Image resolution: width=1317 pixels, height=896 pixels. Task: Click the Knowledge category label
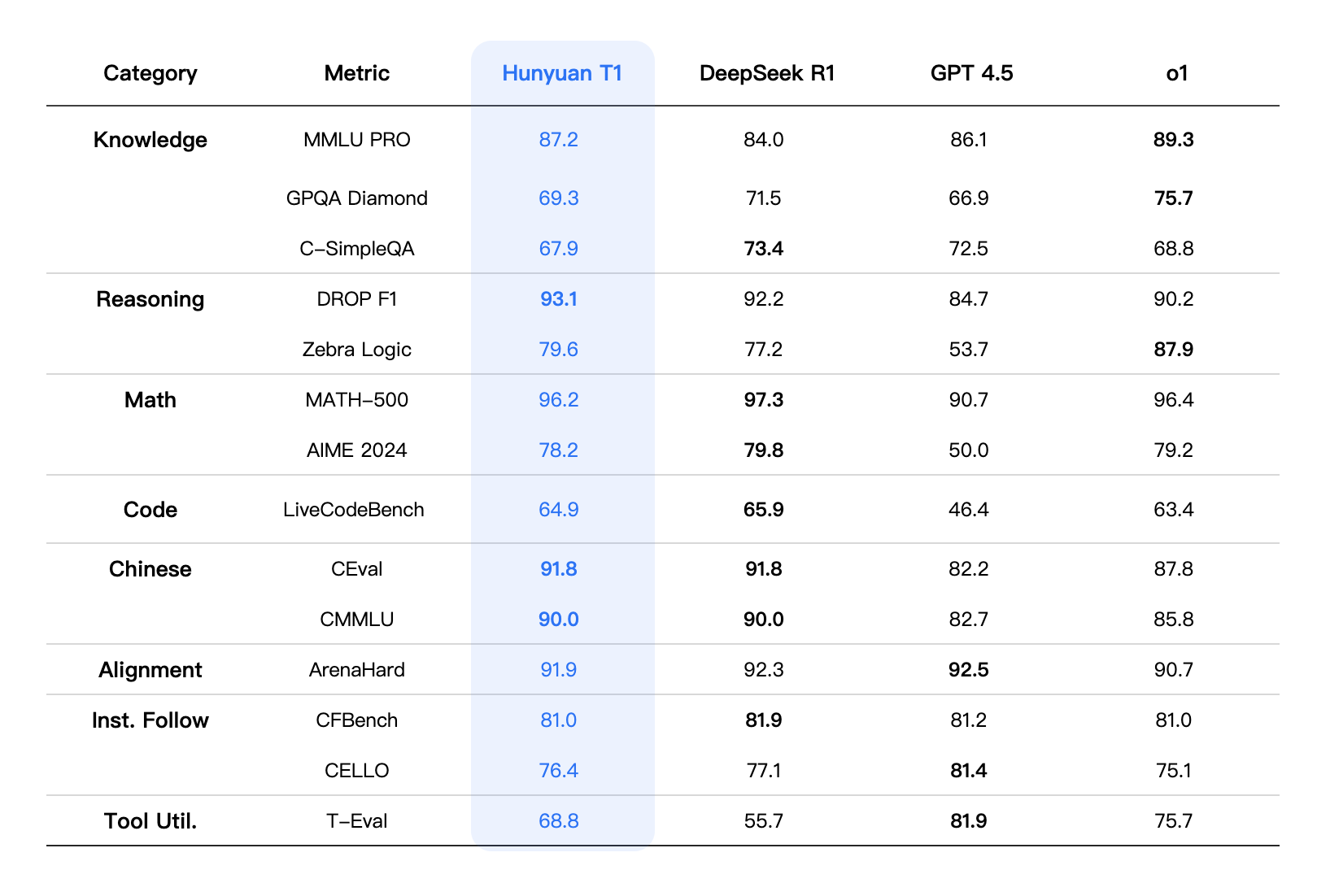point(150,140)
